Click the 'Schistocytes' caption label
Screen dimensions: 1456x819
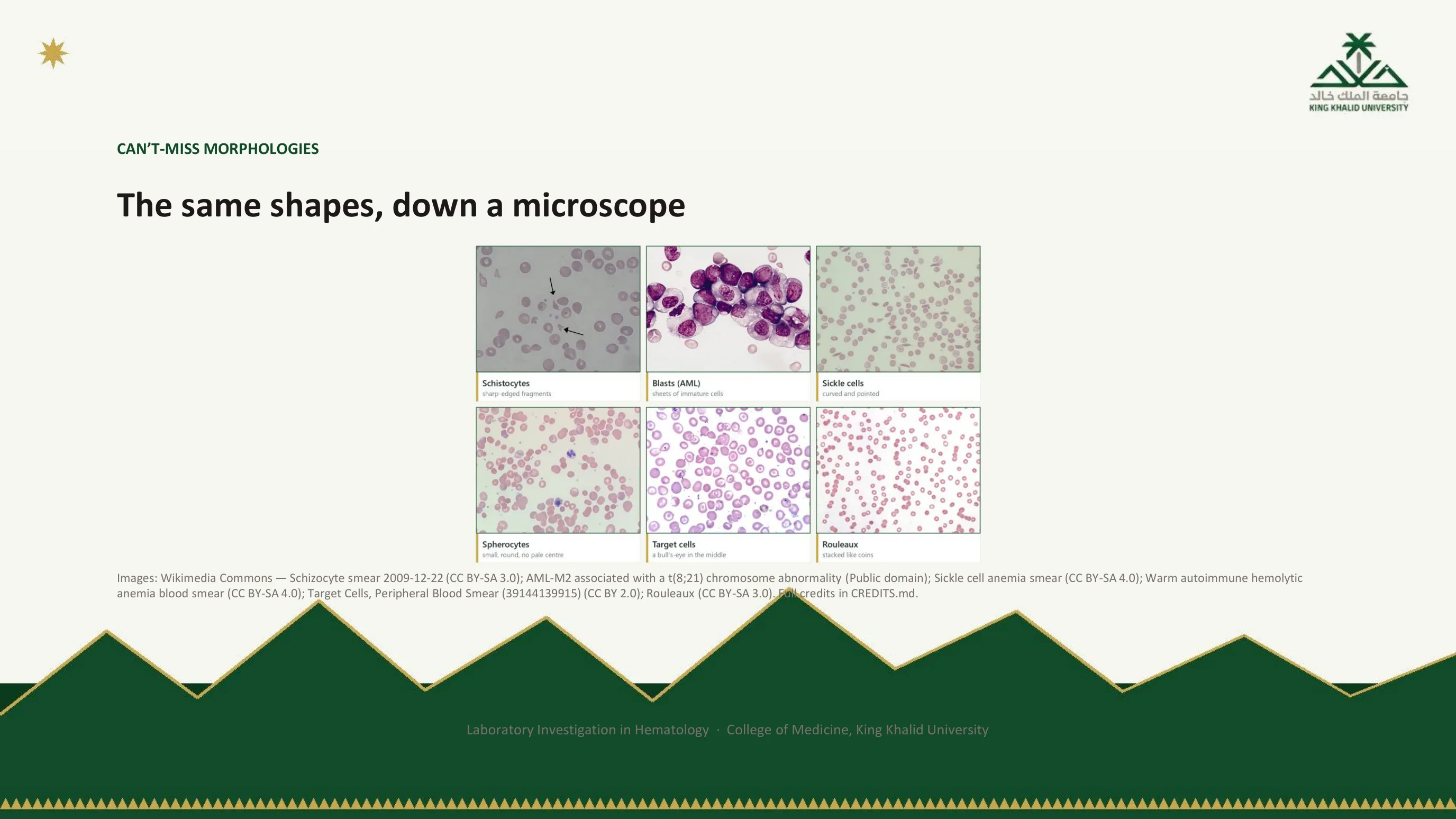coord(506,383)
